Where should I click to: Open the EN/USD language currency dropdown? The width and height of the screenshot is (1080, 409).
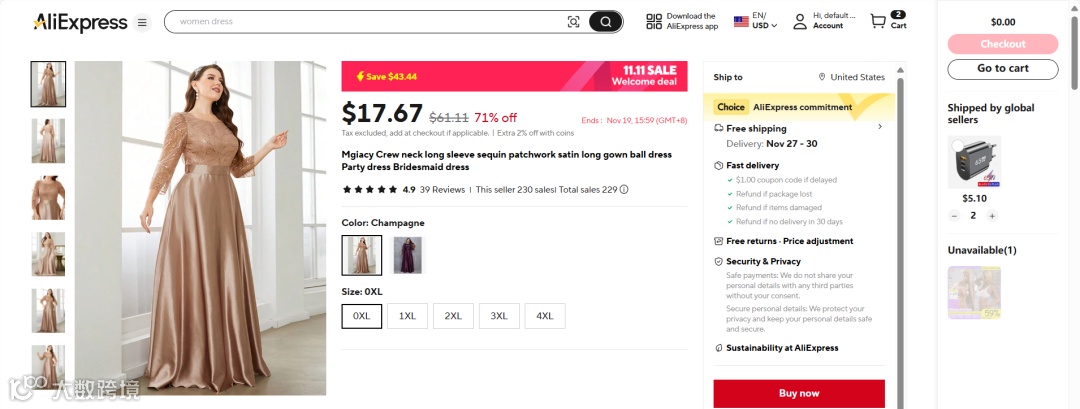(756, 21)
